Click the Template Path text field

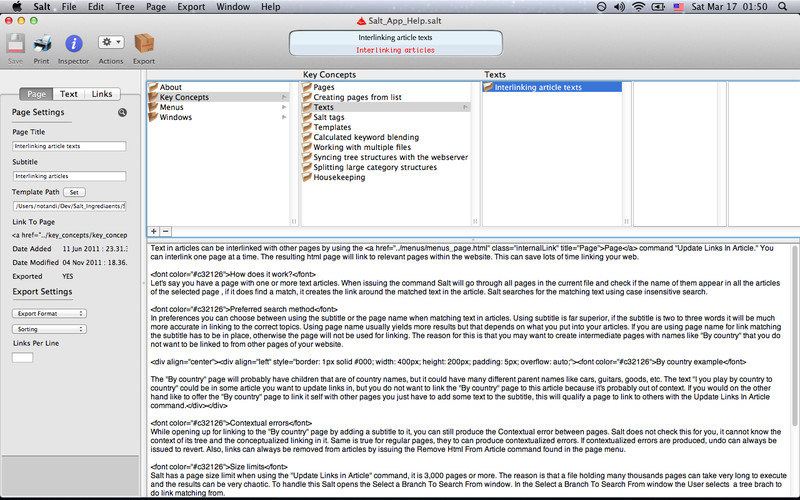69,206
